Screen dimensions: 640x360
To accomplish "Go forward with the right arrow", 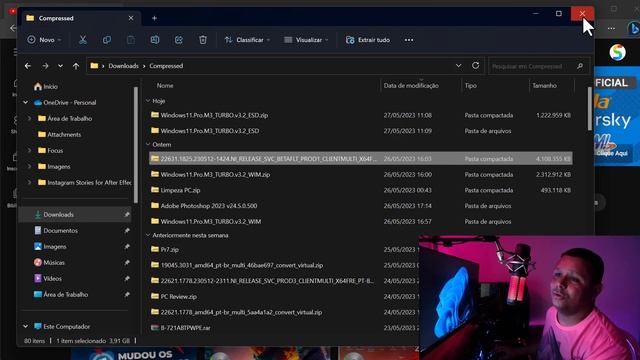I will tap(45, 66).
